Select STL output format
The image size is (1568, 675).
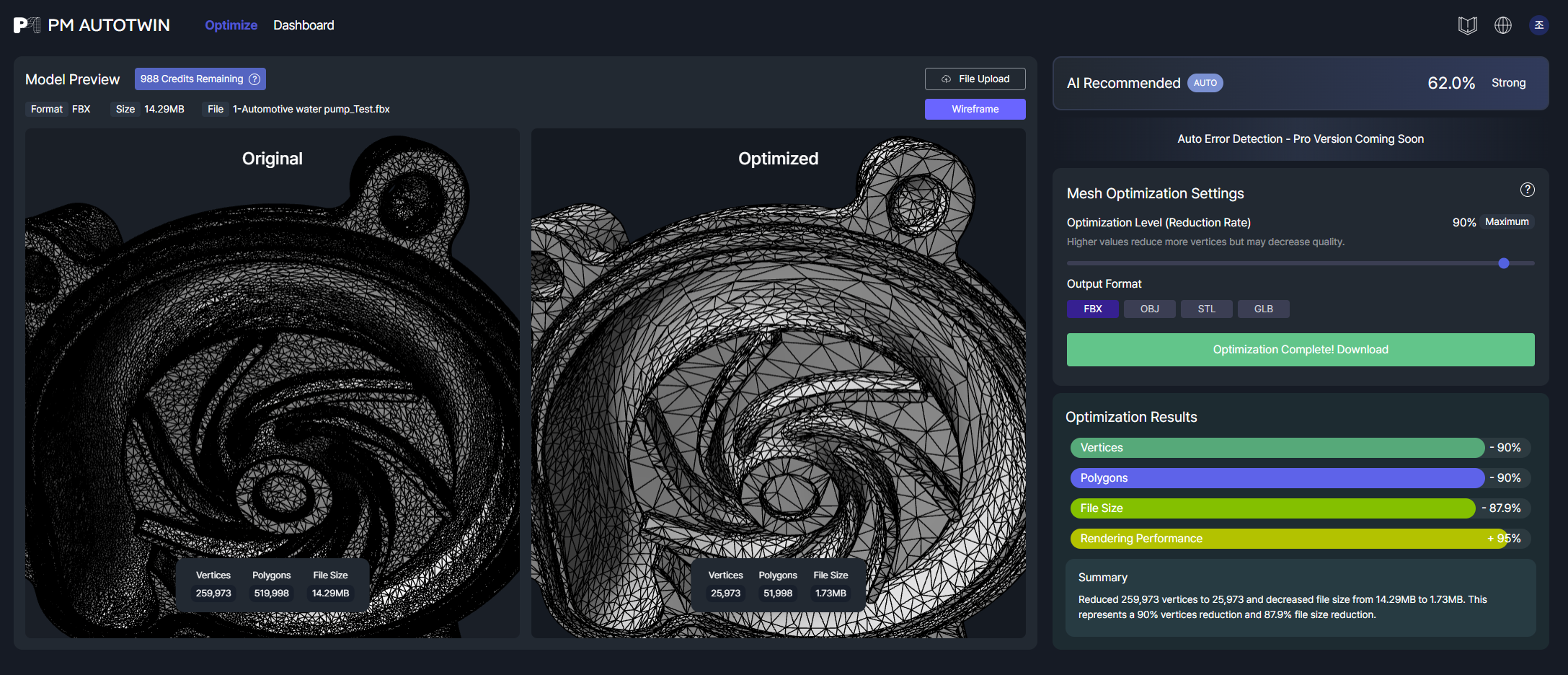1206,309
